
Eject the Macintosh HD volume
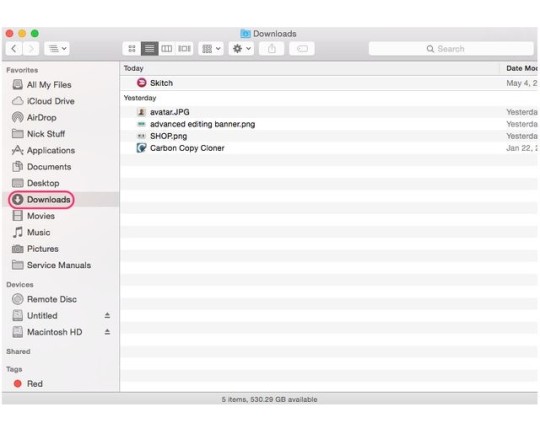[107, 332]
